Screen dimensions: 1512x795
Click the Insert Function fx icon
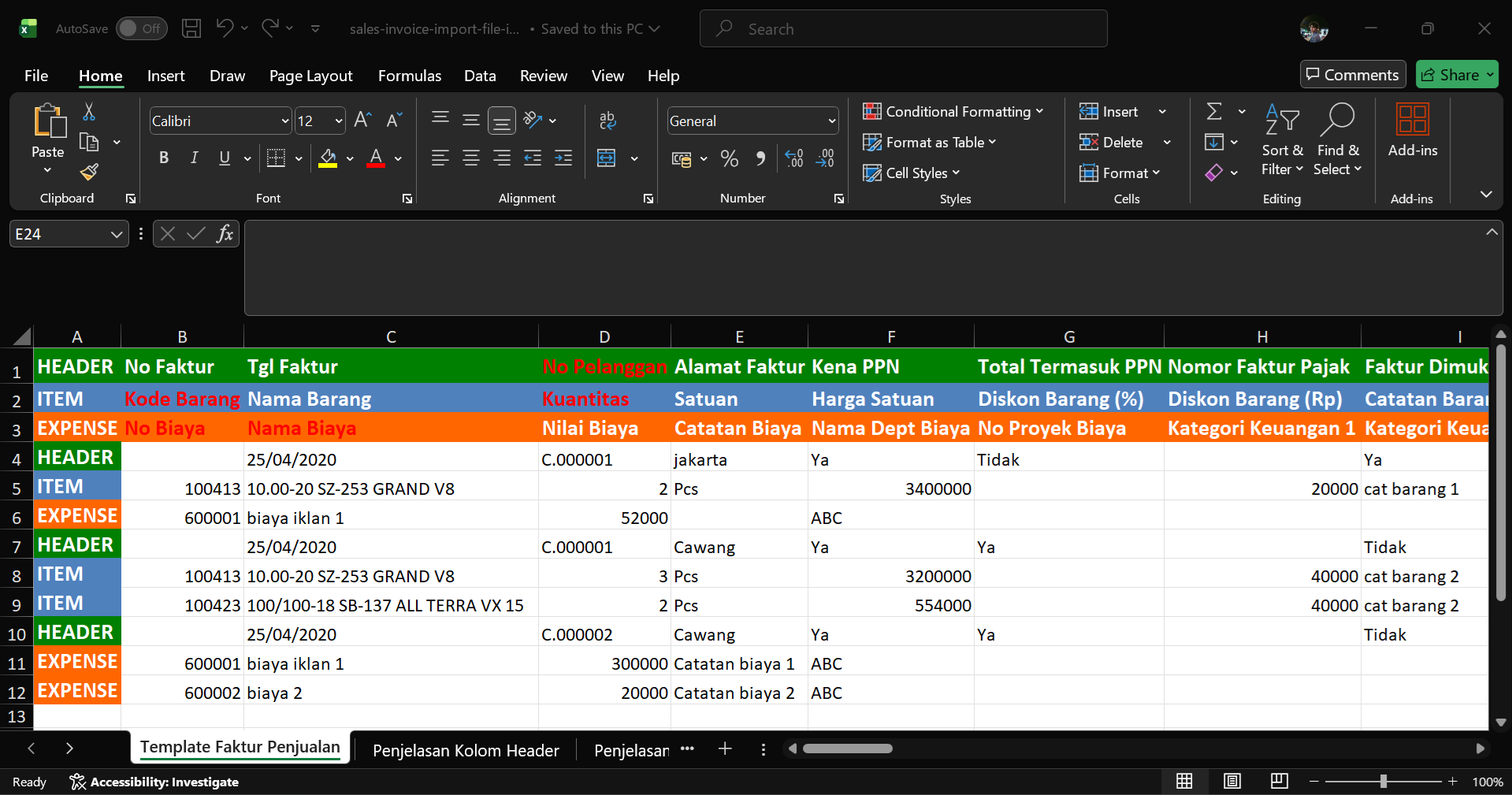[225, 234]
